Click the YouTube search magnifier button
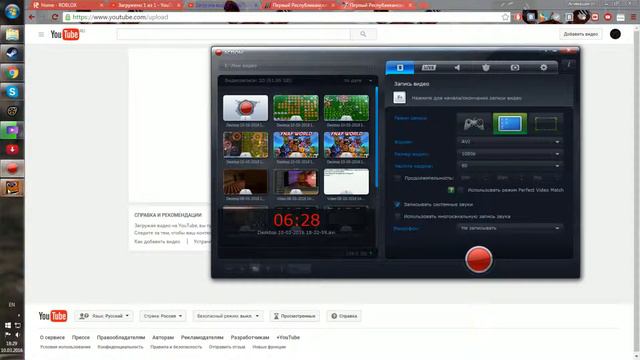This screenshot has height=360, width=640. pos(363,34)
